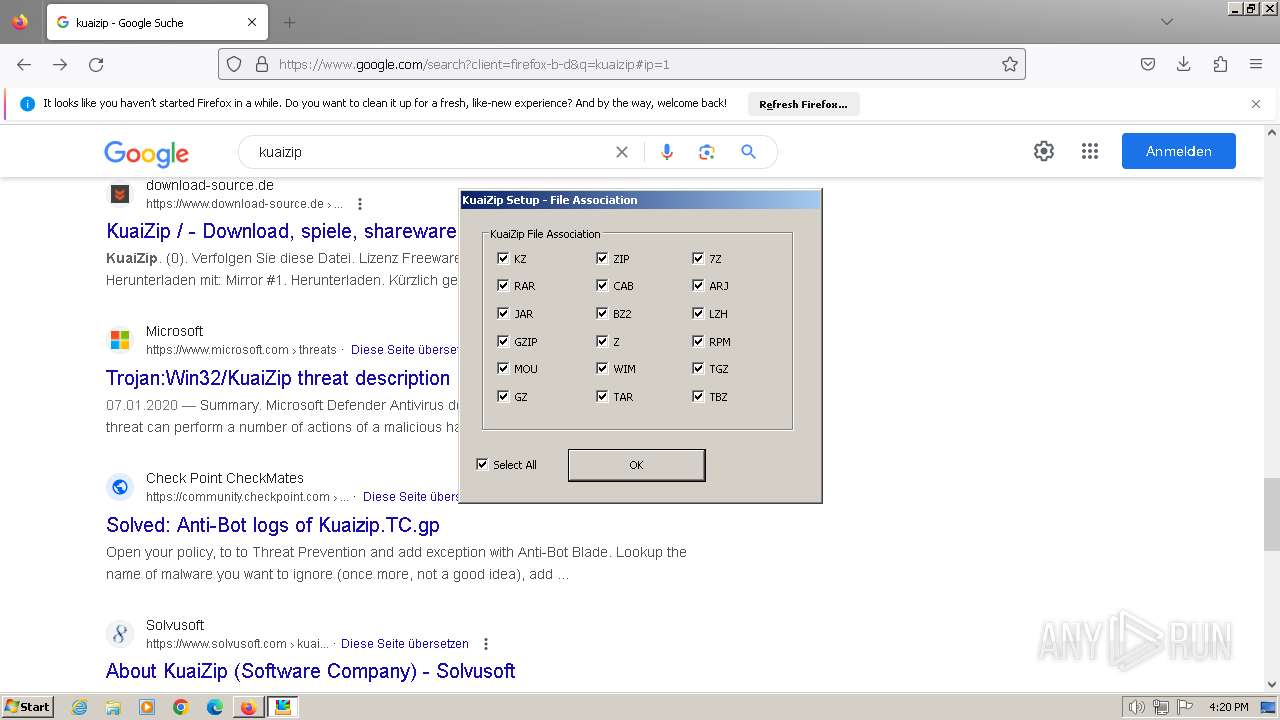Screen dimensions: 1280x720
Task: Uncheck the KZ file association
Action: tap(503, 258)
